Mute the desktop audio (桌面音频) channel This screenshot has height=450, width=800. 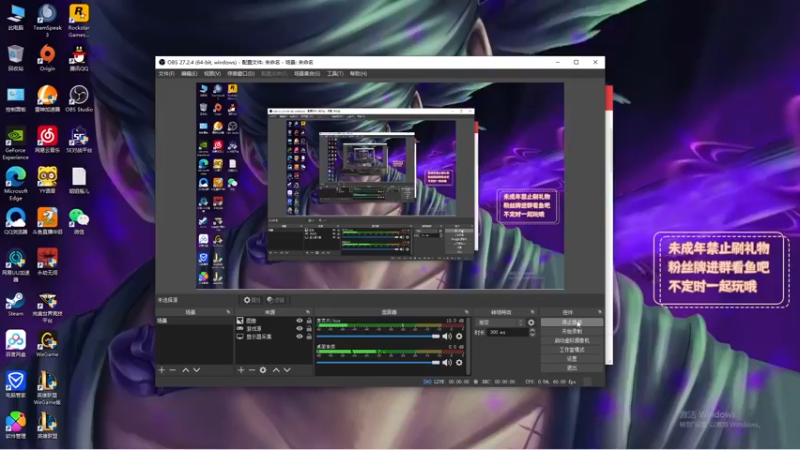click(x=447, y=362)
